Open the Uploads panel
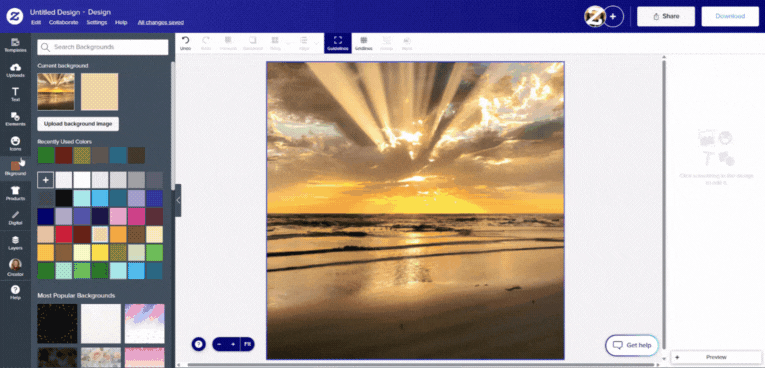 tap(15, 70)
